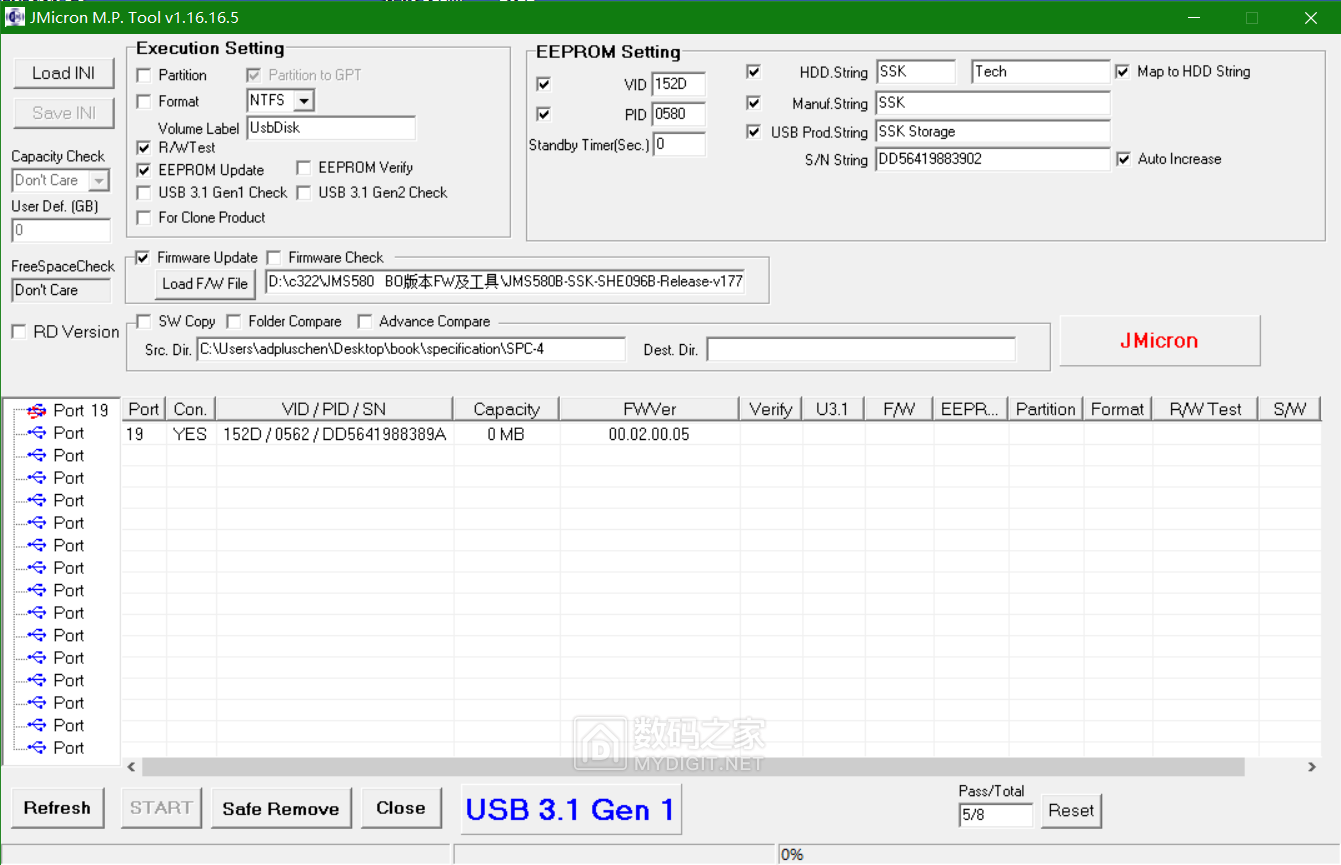Viewport: 1341px width, 865px height.
Task: Toggle the EEPROM Update checkbox
Action: tap(144, 170)
